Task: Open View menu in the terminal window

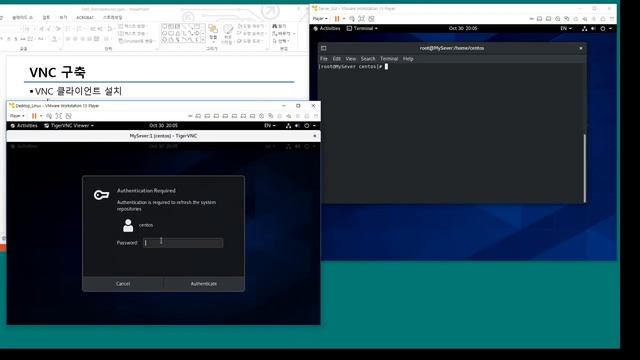Action: [x=351, y=59]
